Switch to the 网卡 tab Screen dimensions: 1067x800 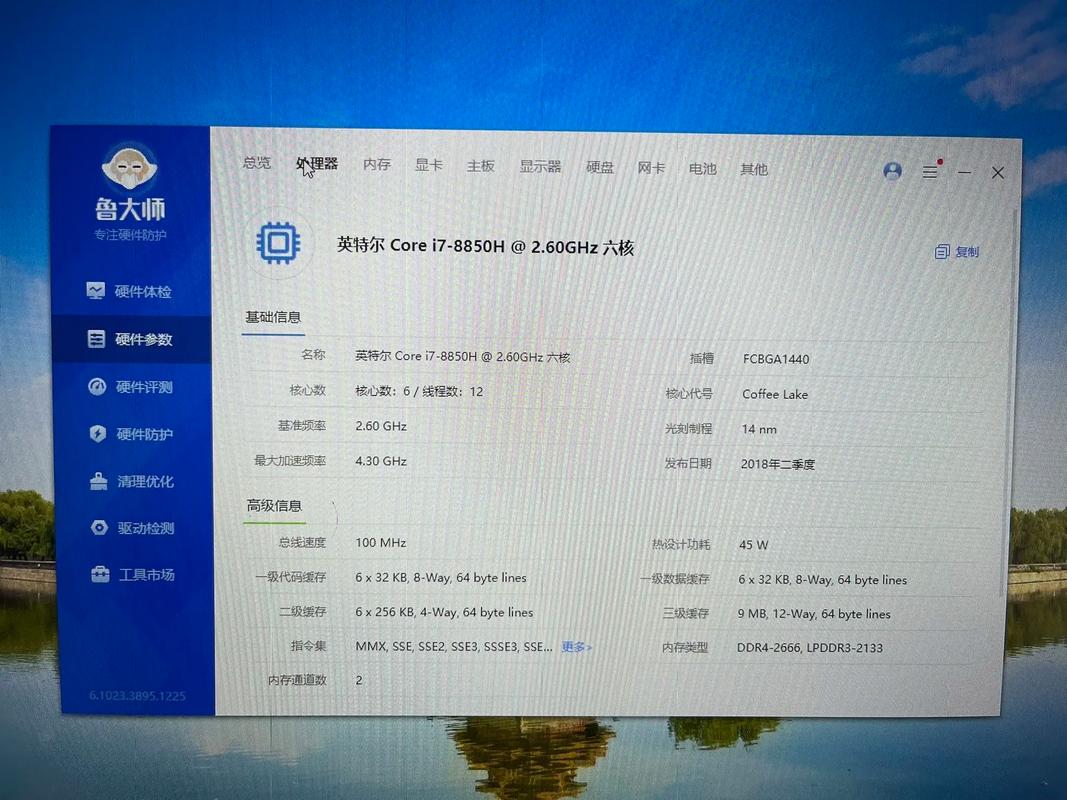pos(651,168)
